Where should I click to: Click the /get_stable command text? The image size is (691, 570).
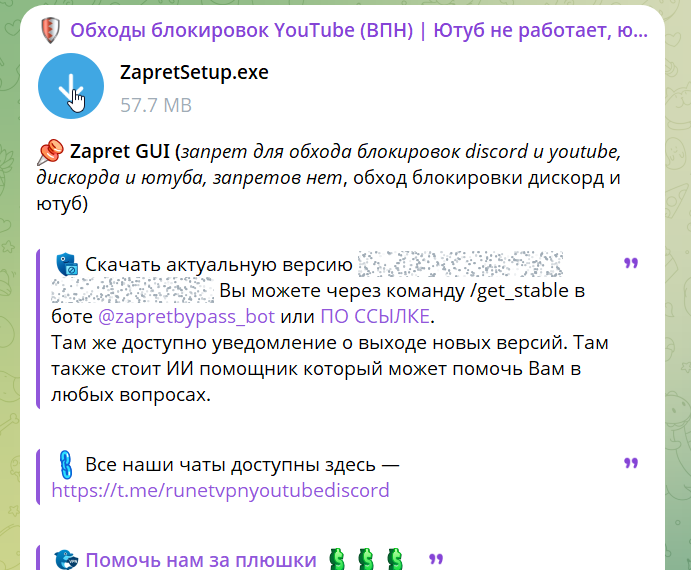(x=519, y=291)
